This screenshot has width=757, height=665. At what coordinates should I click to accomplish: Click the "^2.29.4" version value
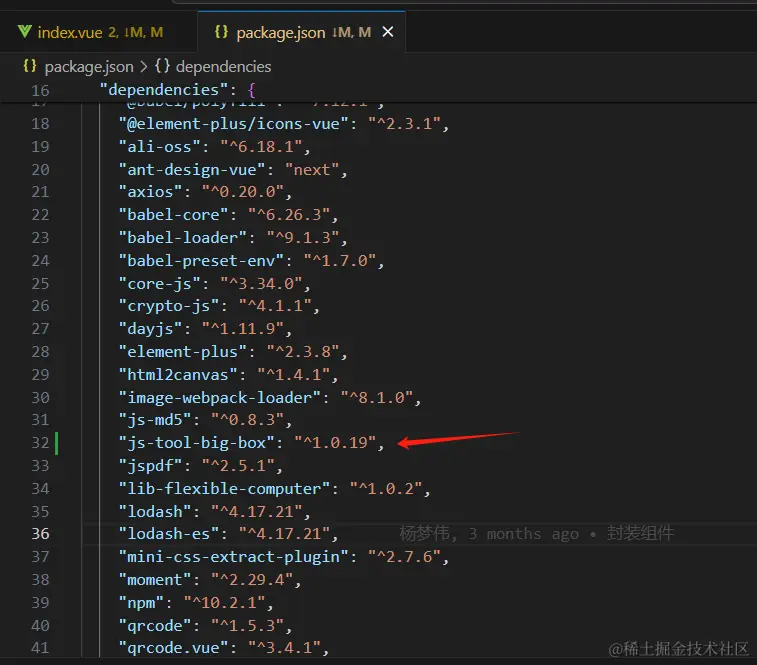click(252, 580)
